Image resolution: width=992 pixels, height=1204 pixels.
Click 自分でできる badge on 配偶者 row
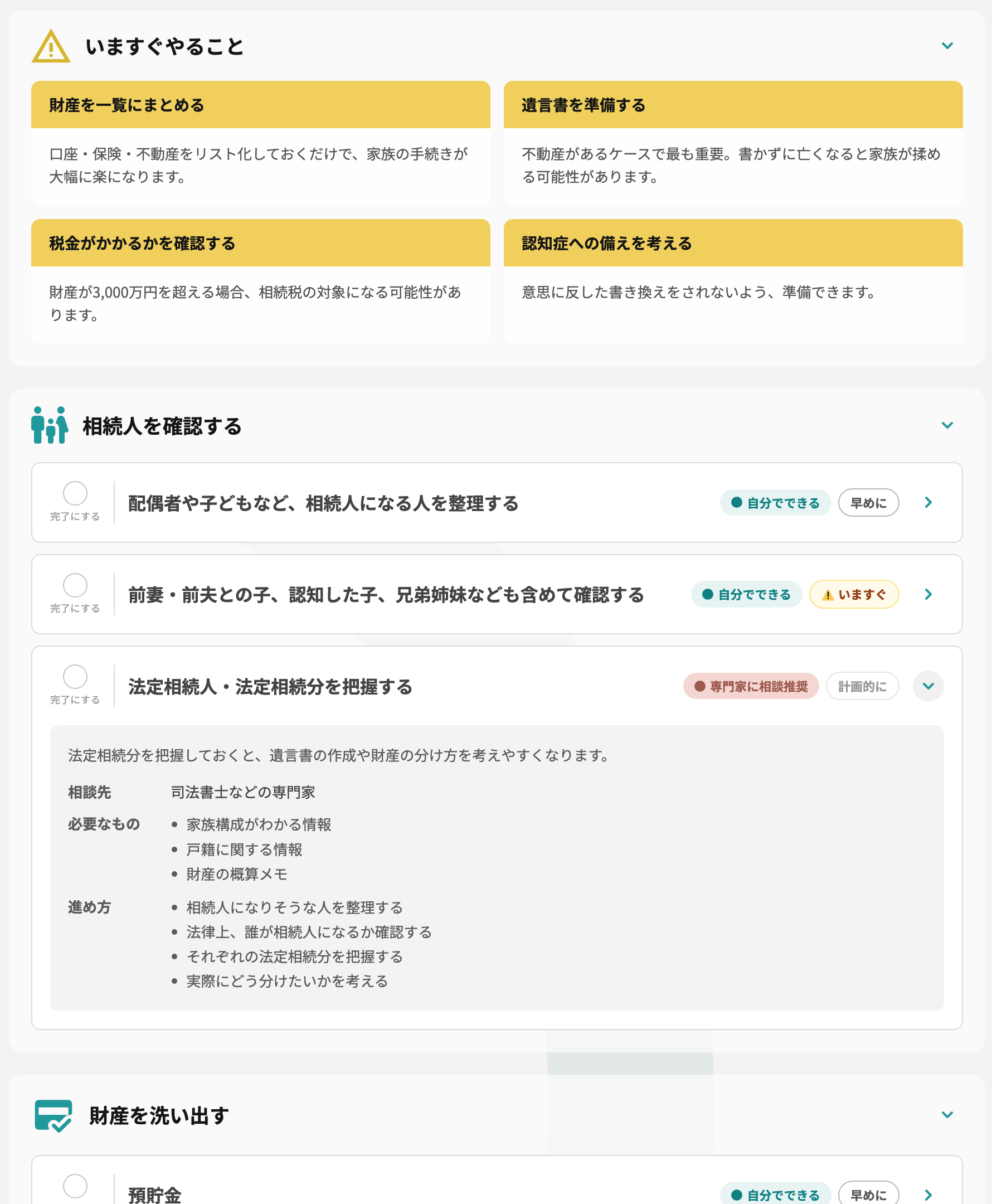click(775, 503)
